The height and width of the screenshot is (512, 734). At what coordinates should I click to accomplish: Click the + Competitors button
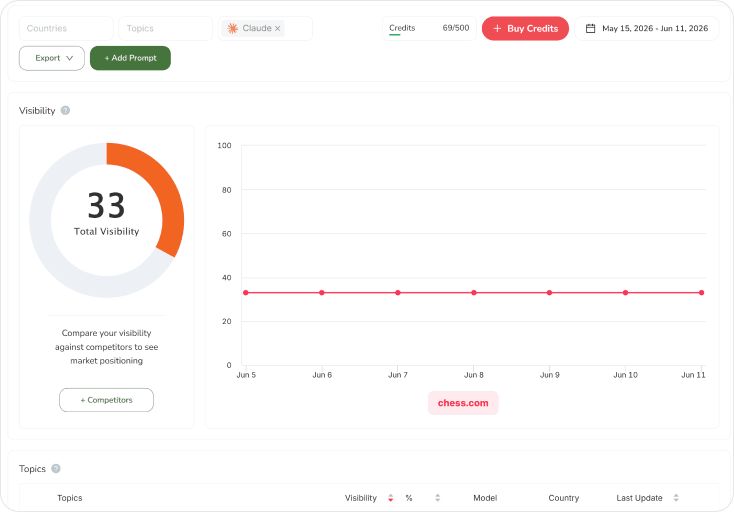[106, 400]
